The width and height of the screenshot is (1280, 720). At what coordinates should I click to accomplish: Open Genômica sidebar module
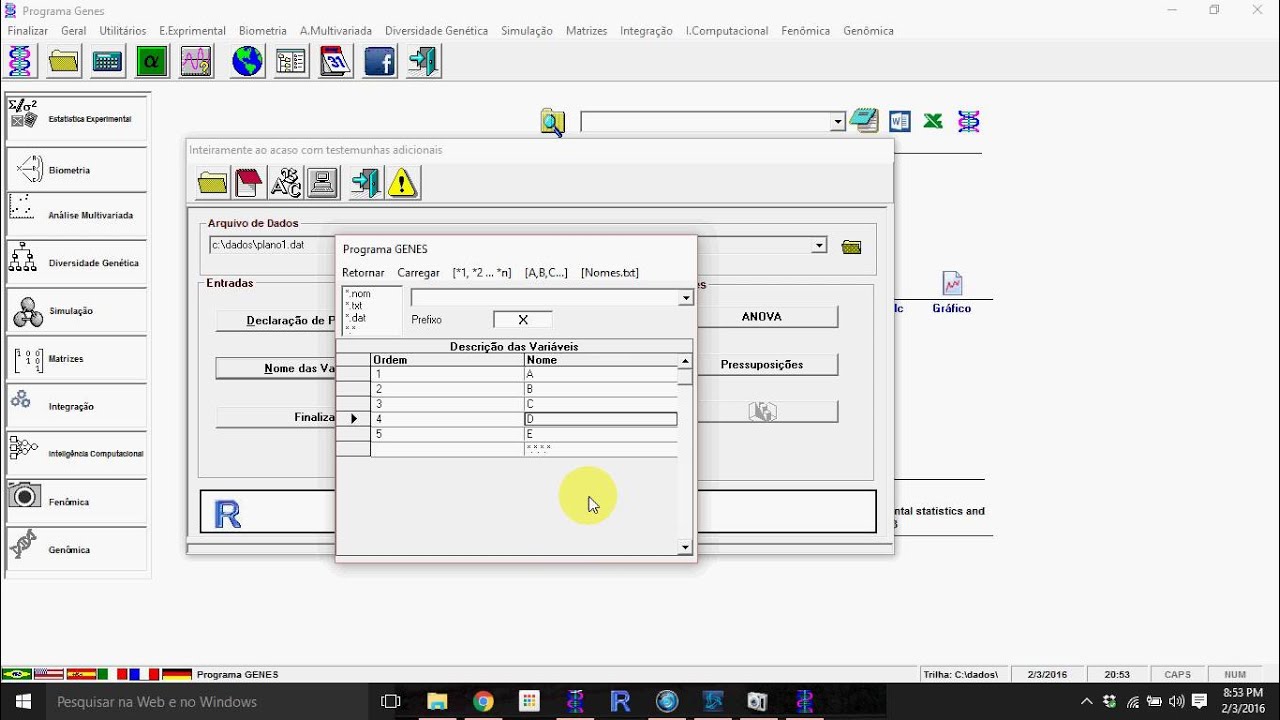tap(77, 550)
